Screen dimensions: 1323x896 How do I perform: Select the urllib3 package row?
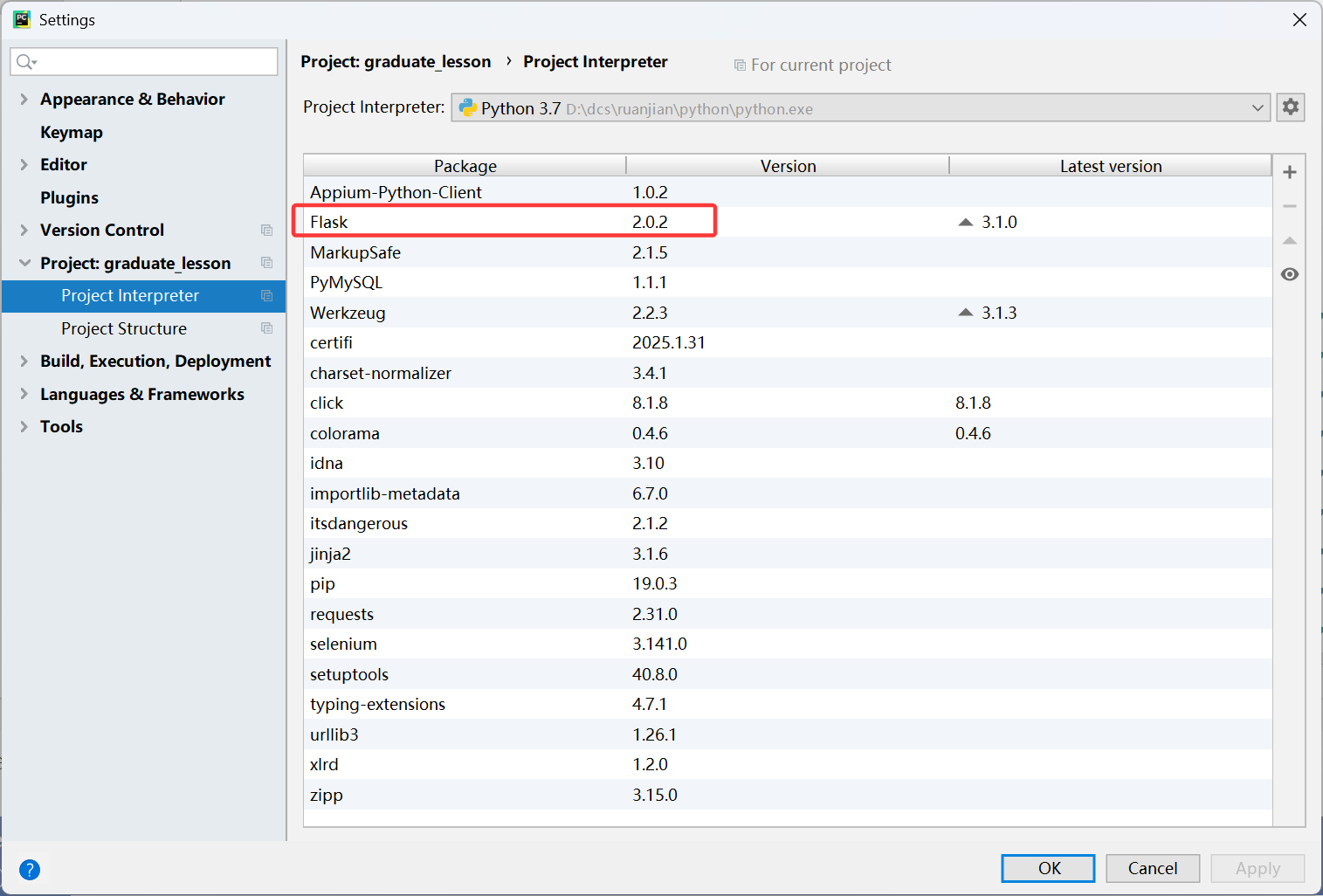[x=788, y=734]
